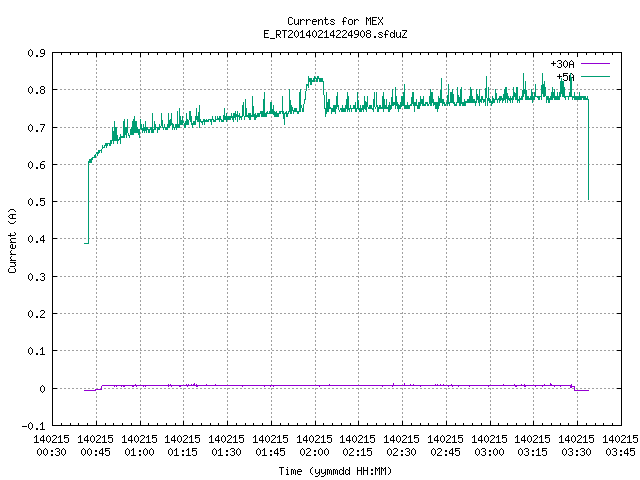This screenshot has width=640, height=480.
Task: Click y-axis tick value 0.4
Action: tap(36, 239)
